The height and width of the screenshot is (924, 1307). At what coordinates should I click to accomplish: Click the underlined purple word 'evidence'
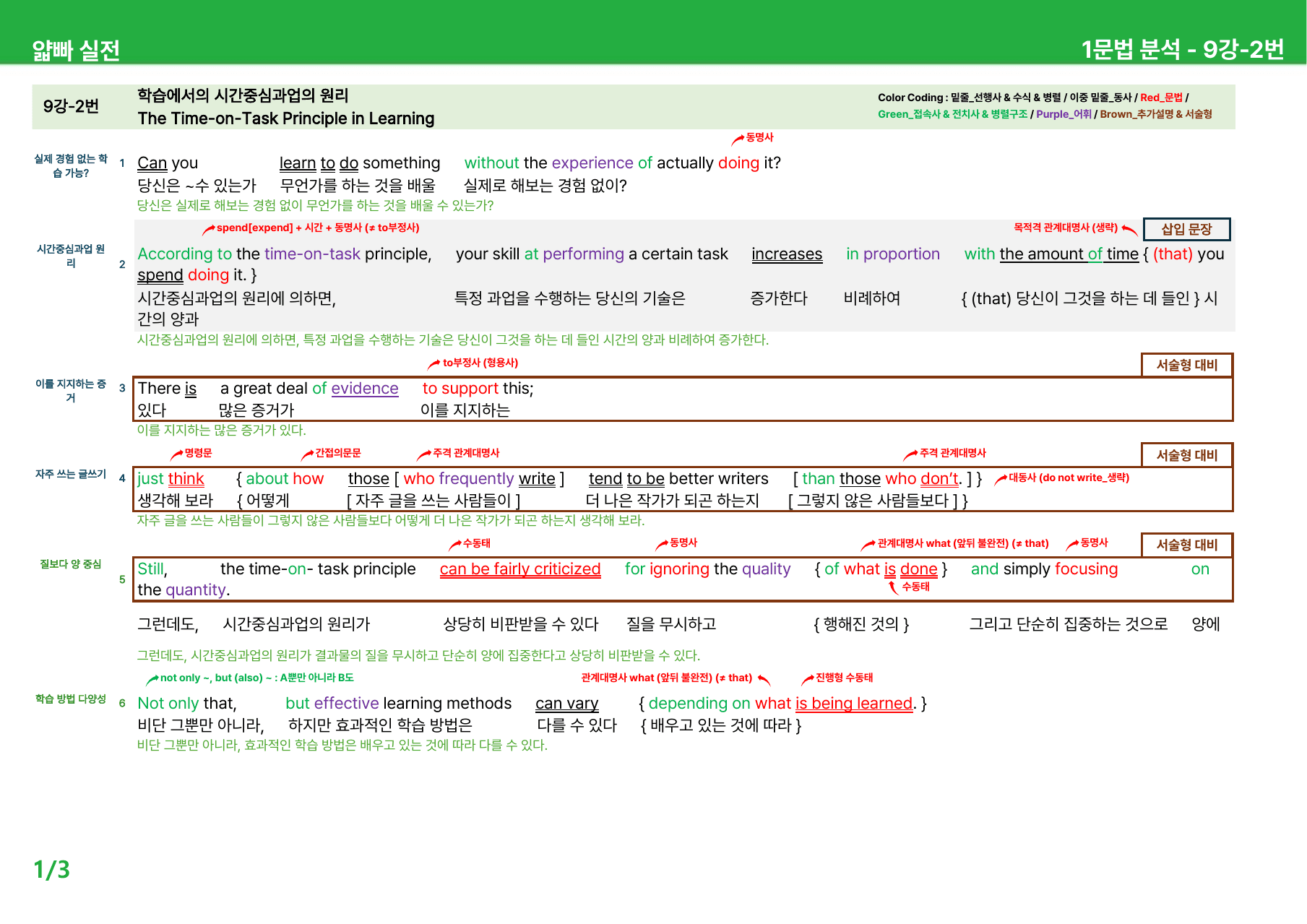click(365, 389)
